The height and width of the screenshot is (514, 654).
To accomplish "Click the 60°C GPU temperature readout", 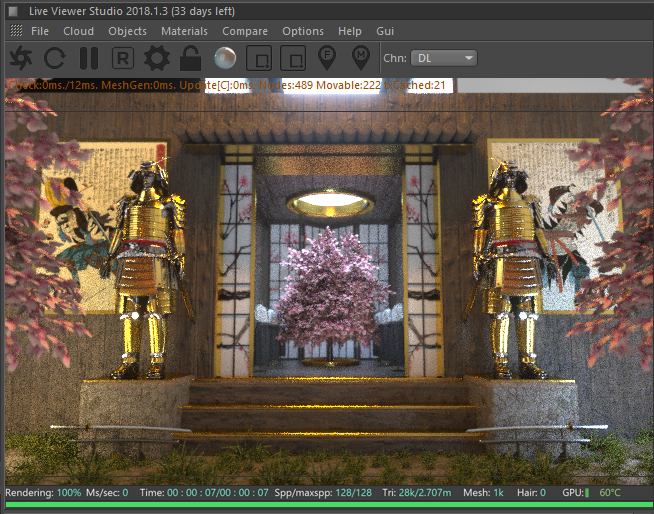I will point(610,493).
